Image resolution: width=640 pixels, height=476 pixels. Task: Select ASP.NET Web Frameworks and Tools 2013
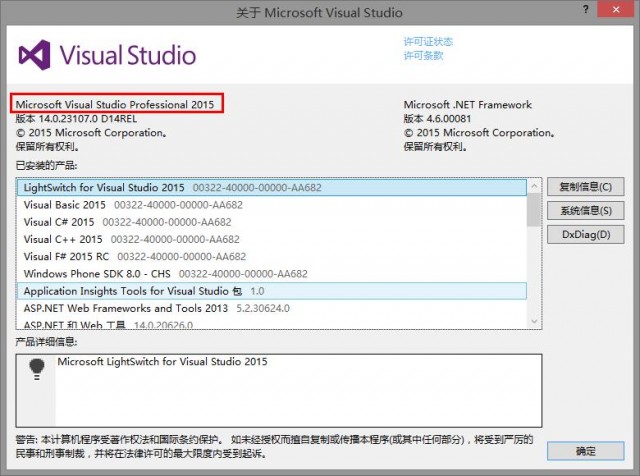[271, 308]
